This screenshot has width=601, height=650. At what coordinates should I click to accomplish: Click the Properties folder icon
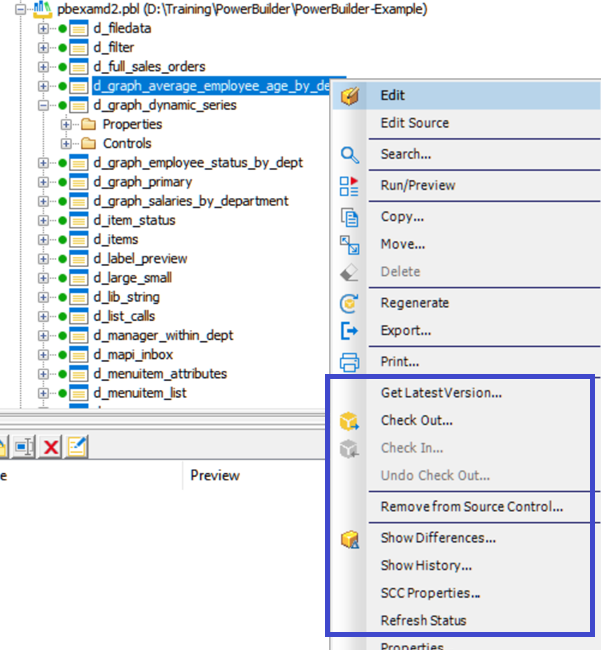88,124
